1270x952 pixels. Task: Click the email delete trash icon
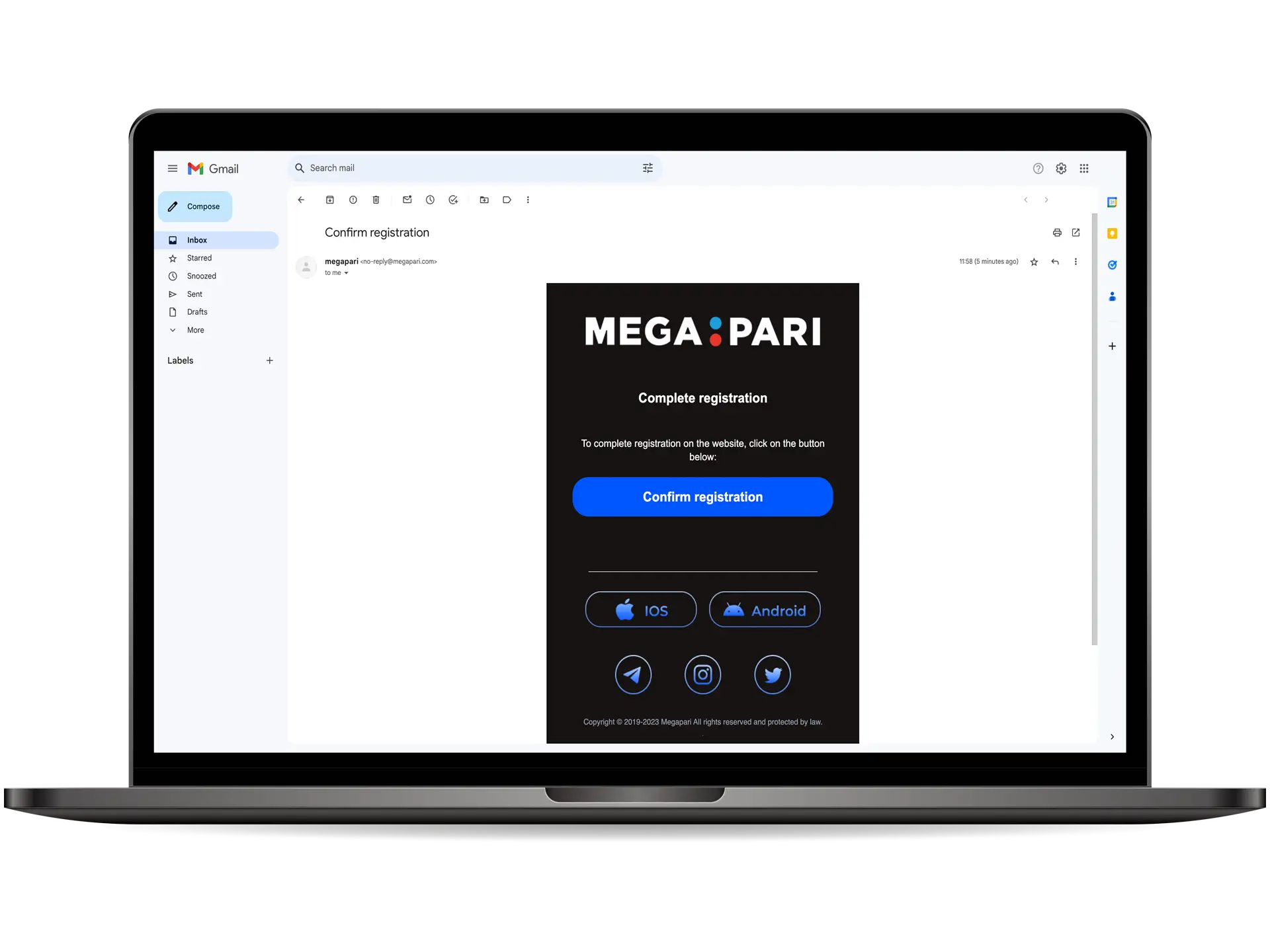pos(377,199)
